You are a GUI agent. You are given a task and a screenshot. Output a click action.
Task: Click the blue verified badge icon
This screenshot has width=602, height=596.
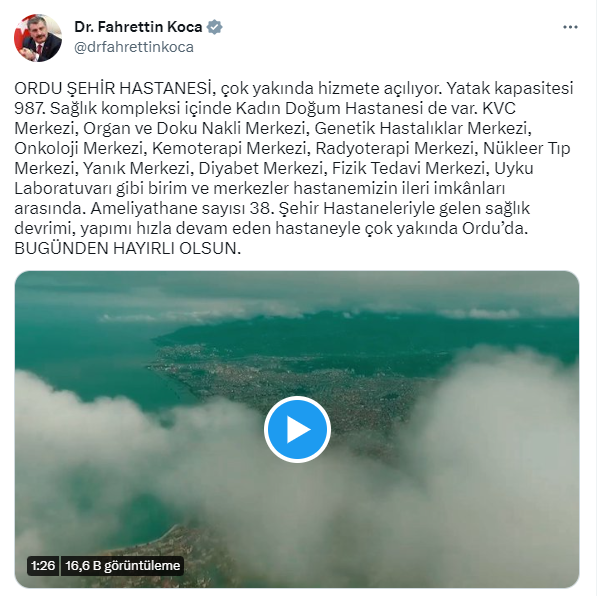(x=214, y=27)
